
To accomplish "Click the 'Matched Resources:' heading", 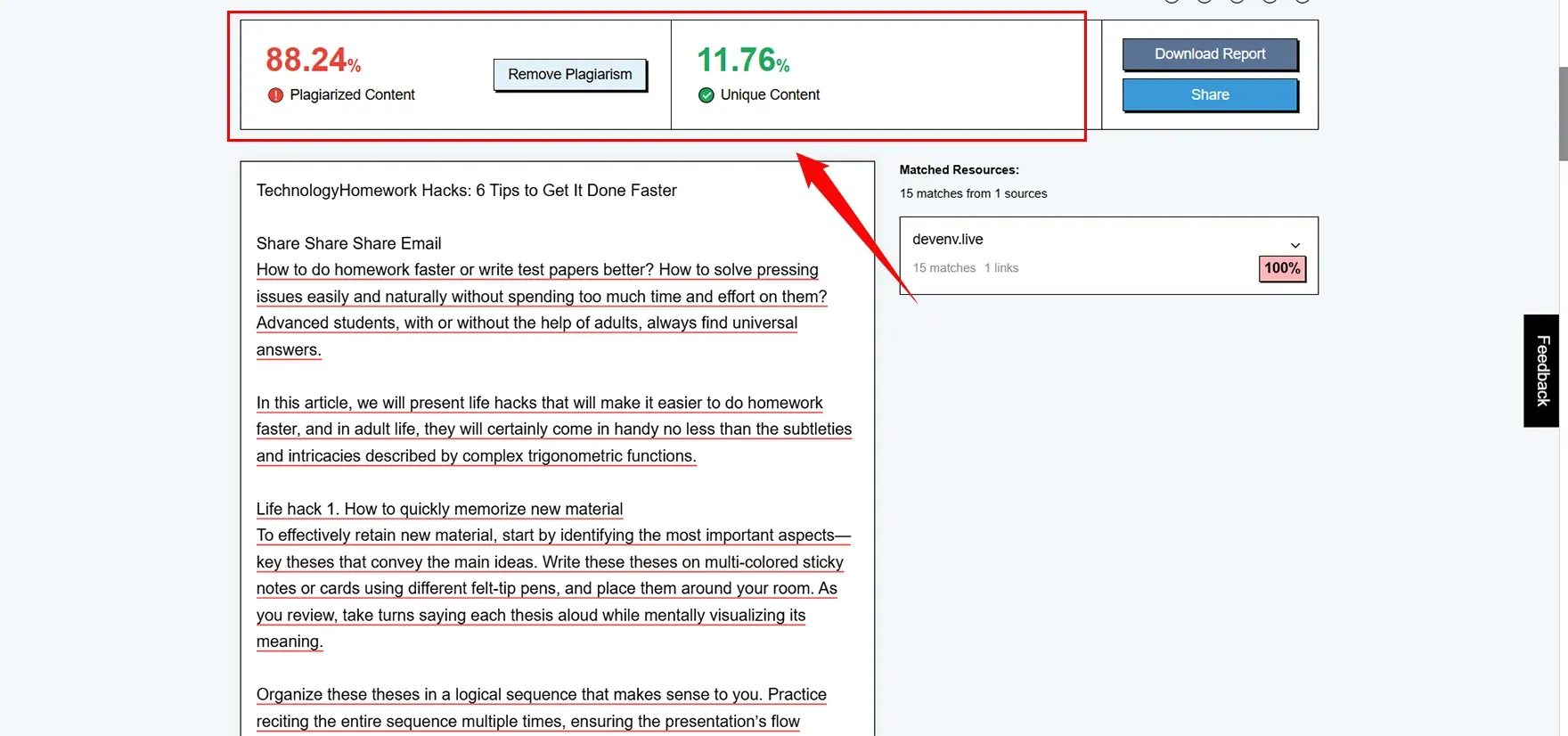I will coord(959,169).
